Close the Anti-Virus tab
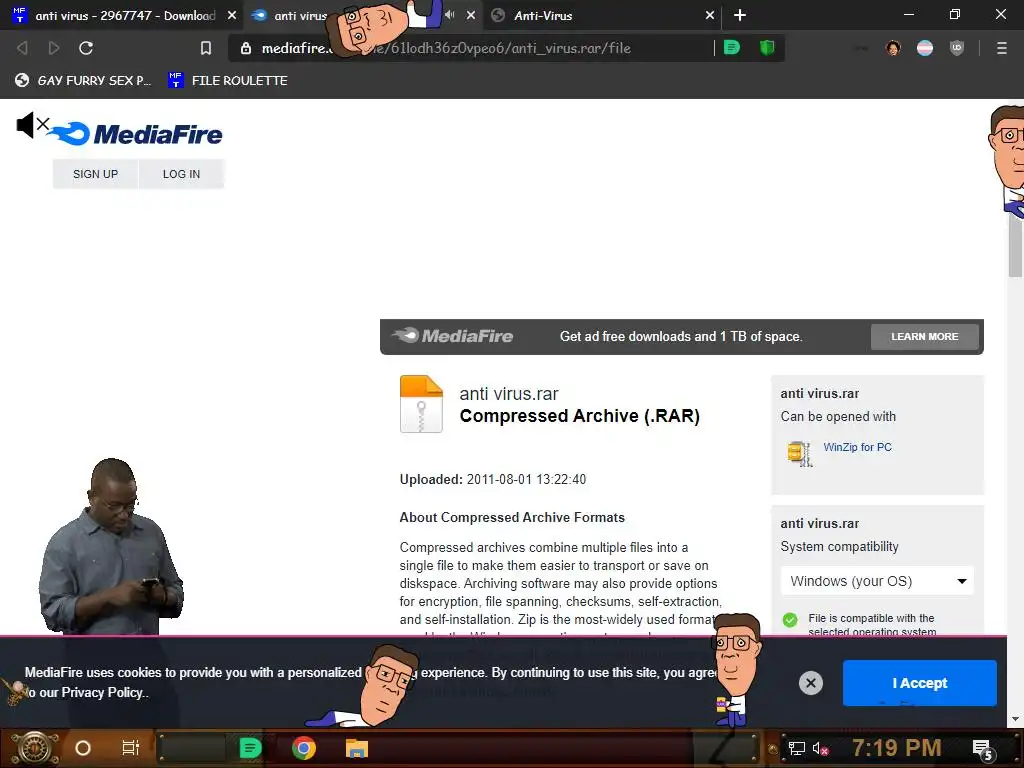Viewport: 1024px width, 768px height. [710, 15]
